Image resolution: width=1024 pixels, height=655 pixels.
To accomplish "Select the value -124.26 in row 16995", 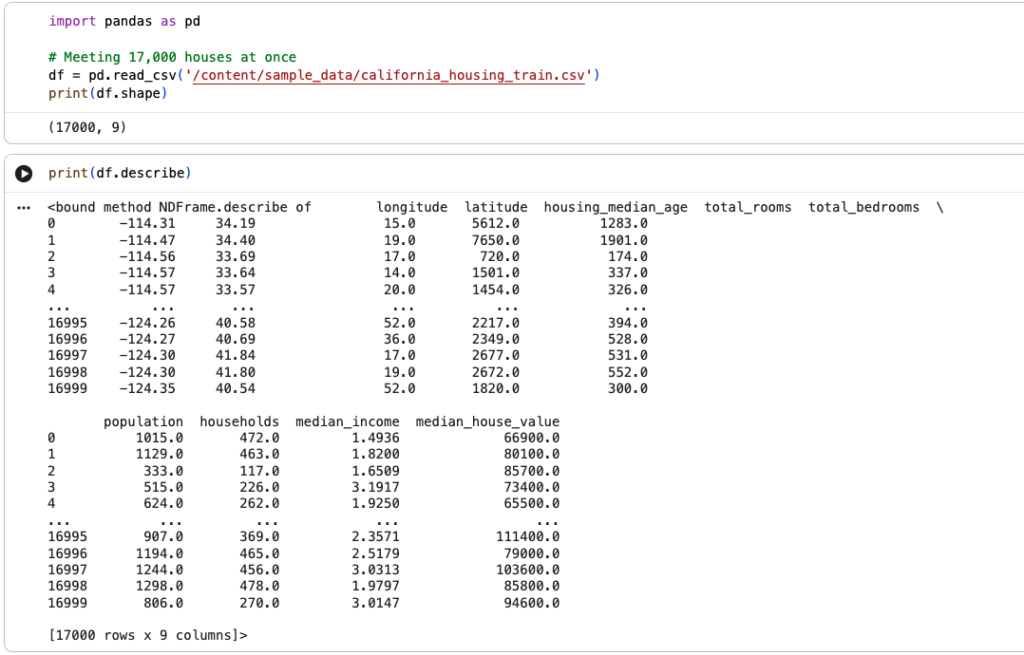I will 147,323.
